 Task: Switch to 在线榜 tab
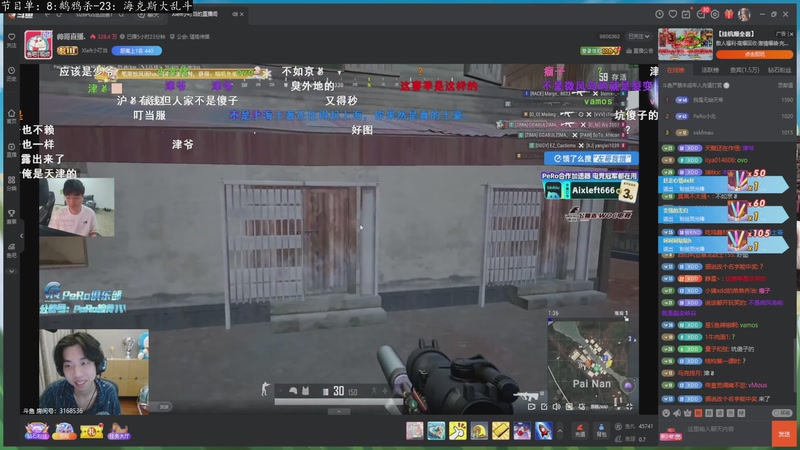click(676, 70)
